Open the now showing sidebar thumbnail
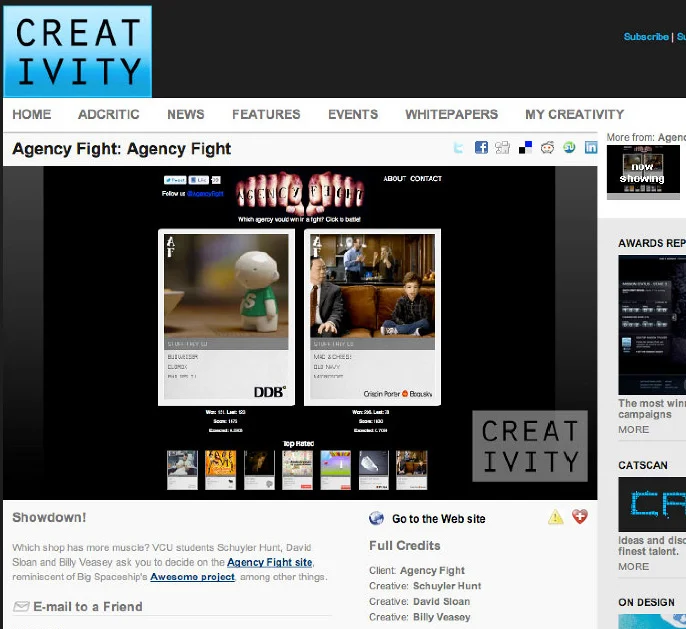 (643, 170)
